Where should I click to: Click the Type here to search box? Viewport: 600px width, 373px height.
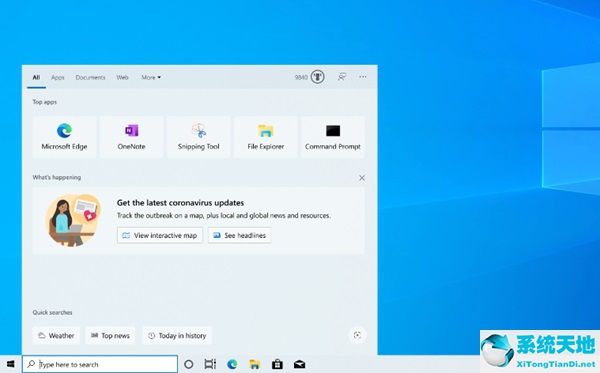tap(100, 364)
